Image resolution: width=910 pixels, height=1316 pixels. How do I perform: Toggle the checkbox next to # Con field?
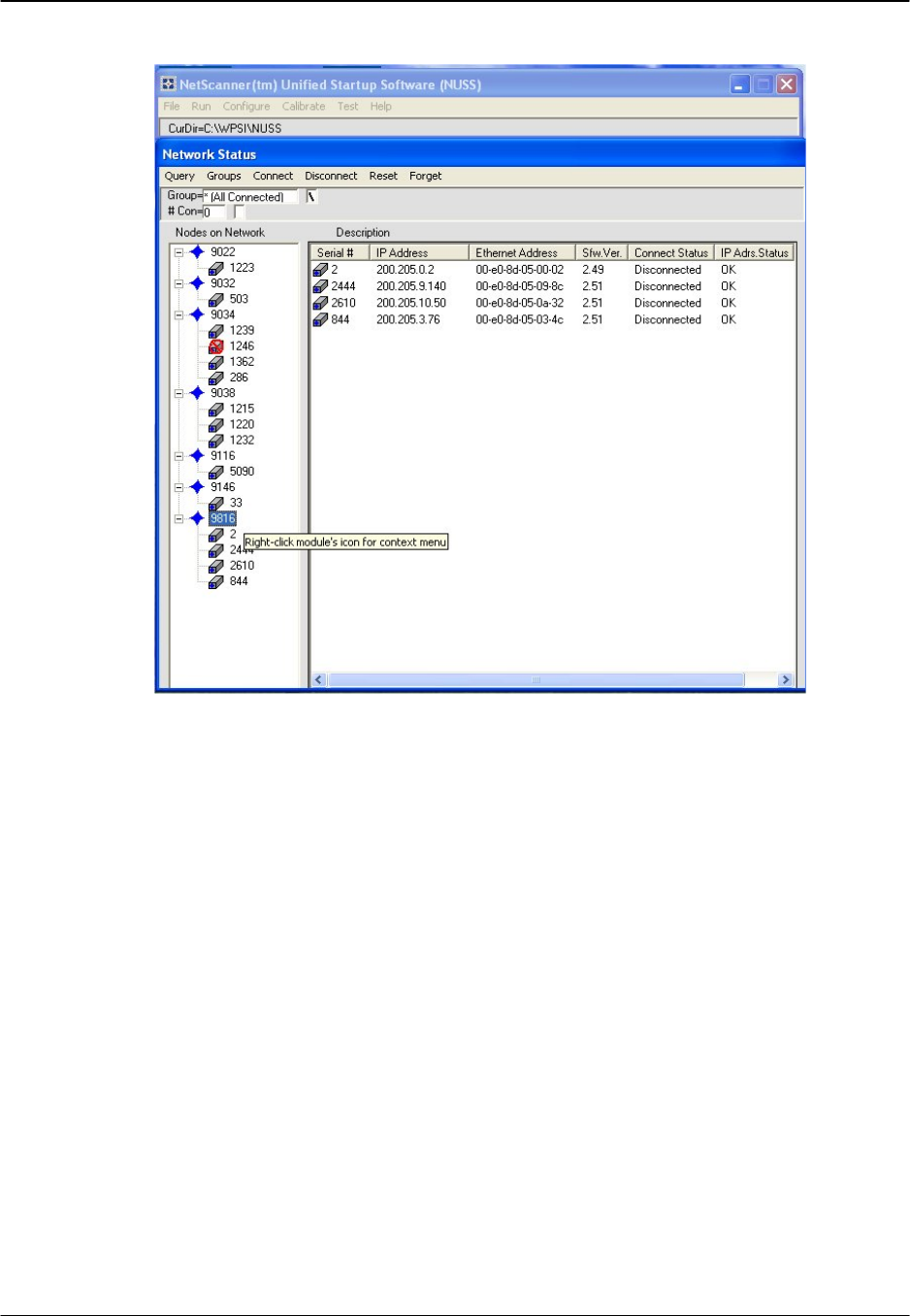click(240, 212)
